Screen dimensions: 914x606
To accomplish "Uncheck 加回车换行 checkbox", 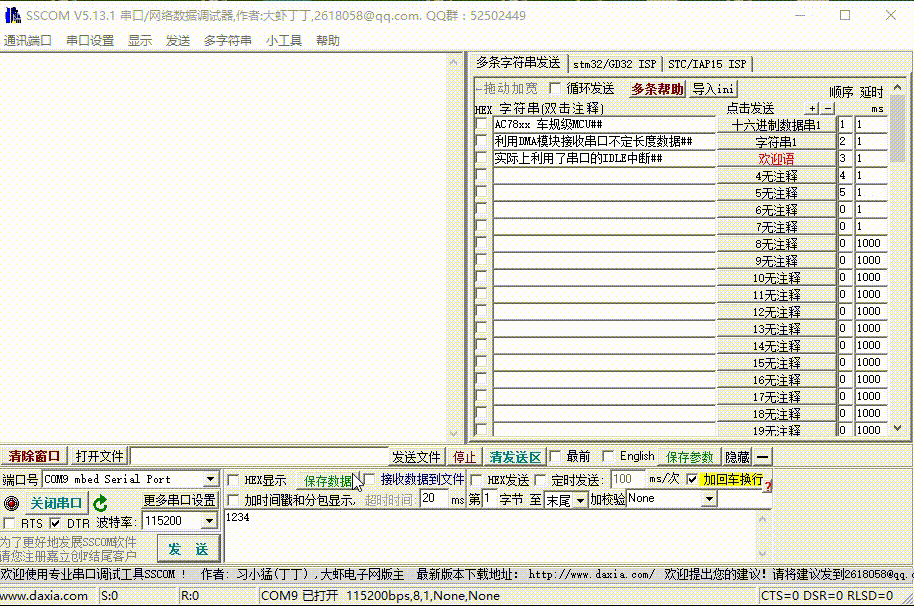I will point(692,480).
